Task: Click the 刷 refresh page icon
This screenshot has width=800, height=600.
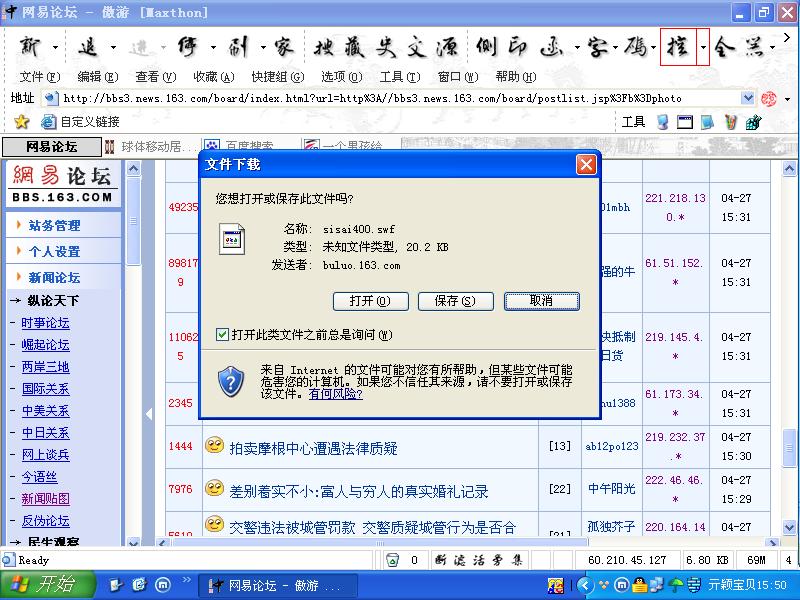Action: [x=238, y=47]
